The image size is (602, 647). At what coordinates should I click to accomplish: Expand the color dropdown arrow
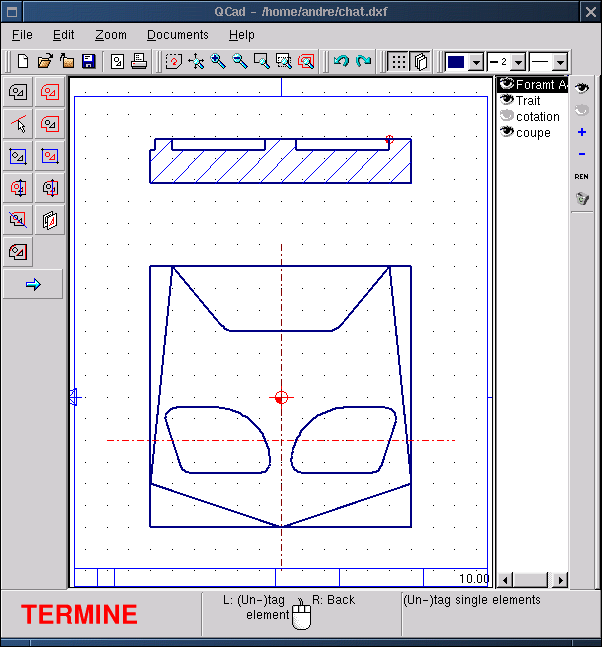pos(476,62)
